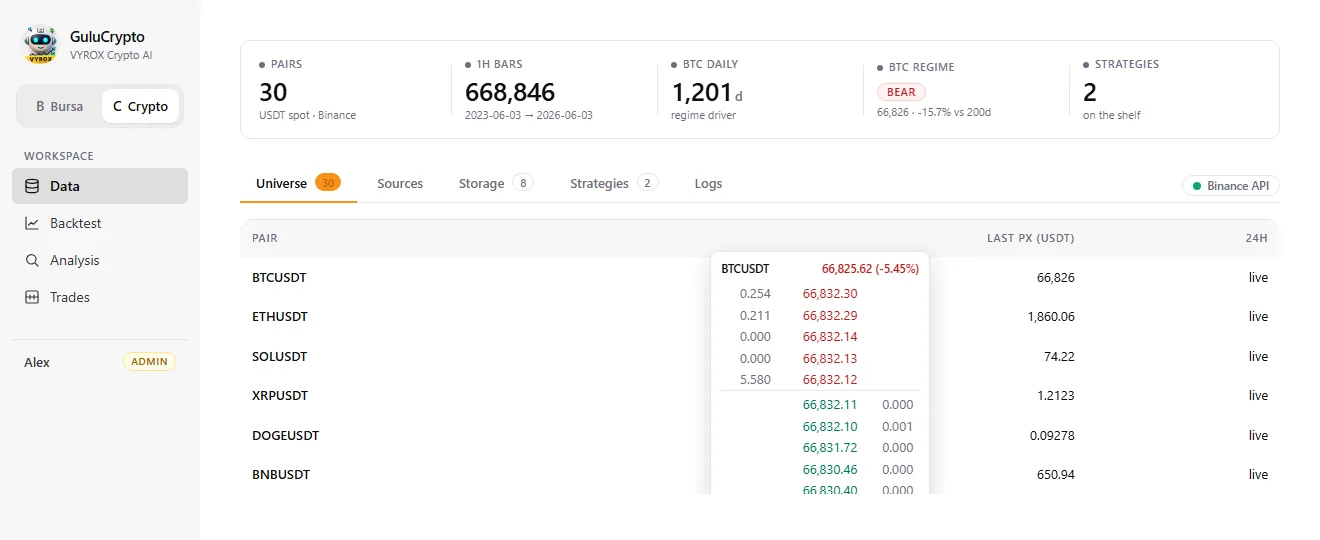Viewport: 1320px width, 540px height.
Task: Click the 1.2123 XRP price cell
Action: 1056,395
